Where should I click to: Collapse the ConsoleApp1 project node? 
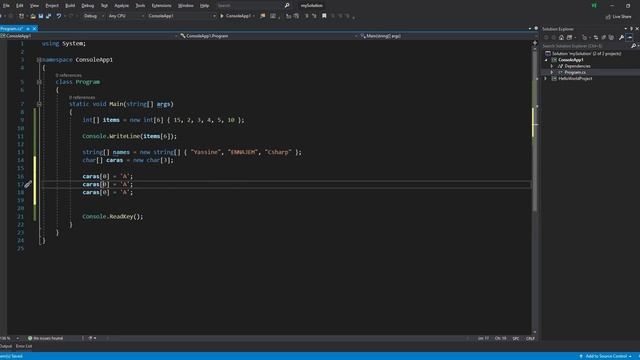[546, 60]
